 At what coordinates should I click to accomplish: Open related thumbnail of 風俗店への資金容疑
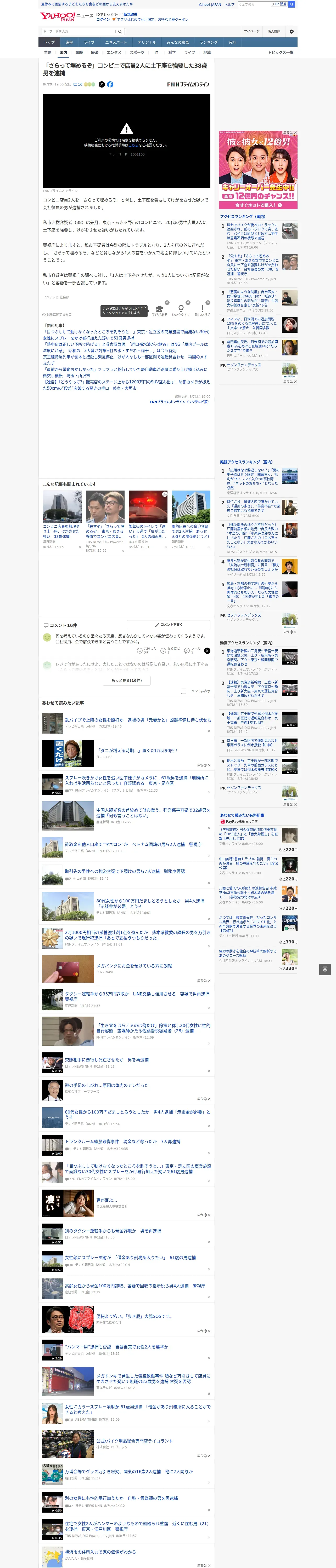coord(191,506)
